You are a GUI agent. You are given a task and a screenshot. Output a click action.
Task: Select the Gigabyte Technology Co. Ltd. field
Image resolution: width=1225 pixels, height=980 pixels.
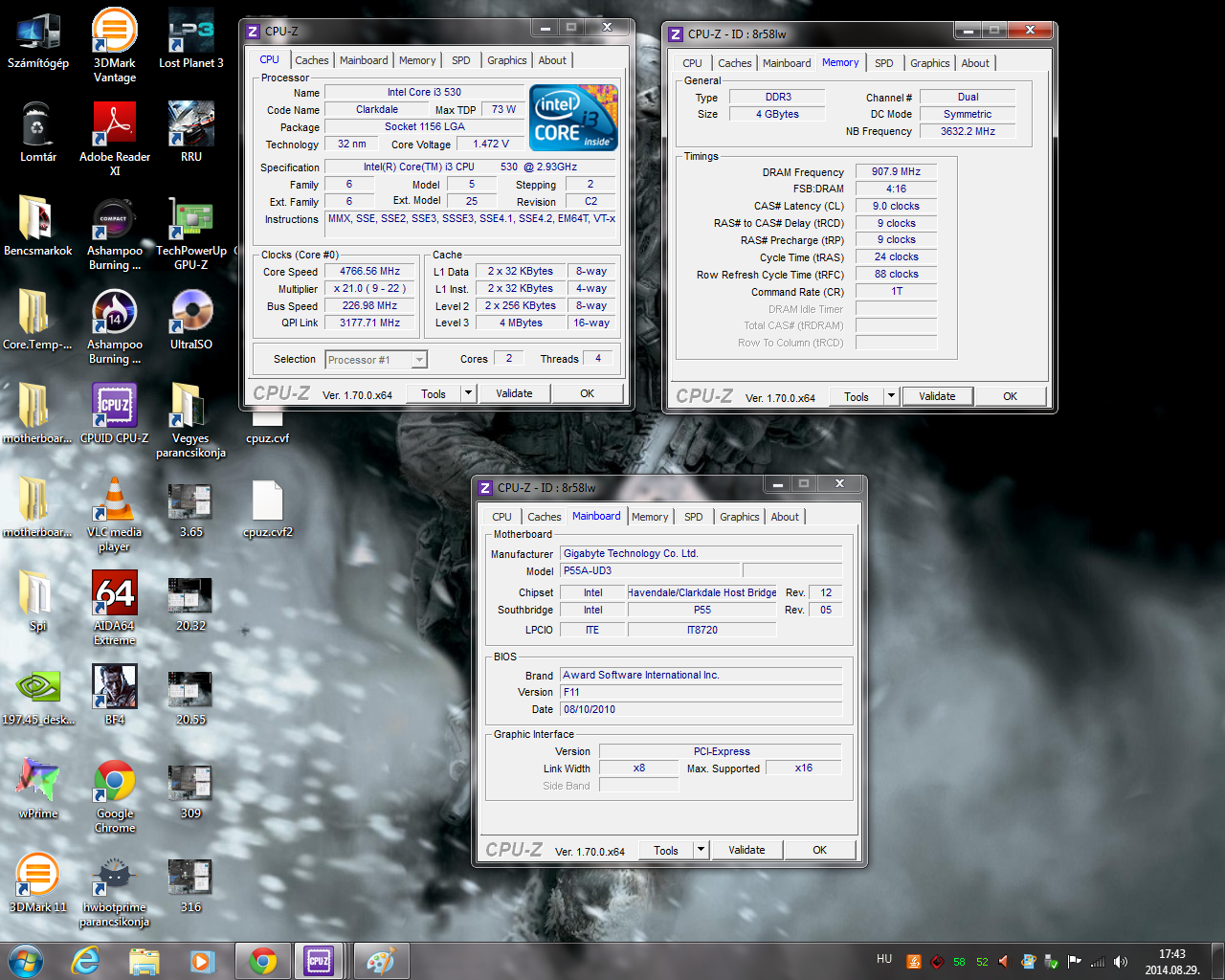coord(702,554)
